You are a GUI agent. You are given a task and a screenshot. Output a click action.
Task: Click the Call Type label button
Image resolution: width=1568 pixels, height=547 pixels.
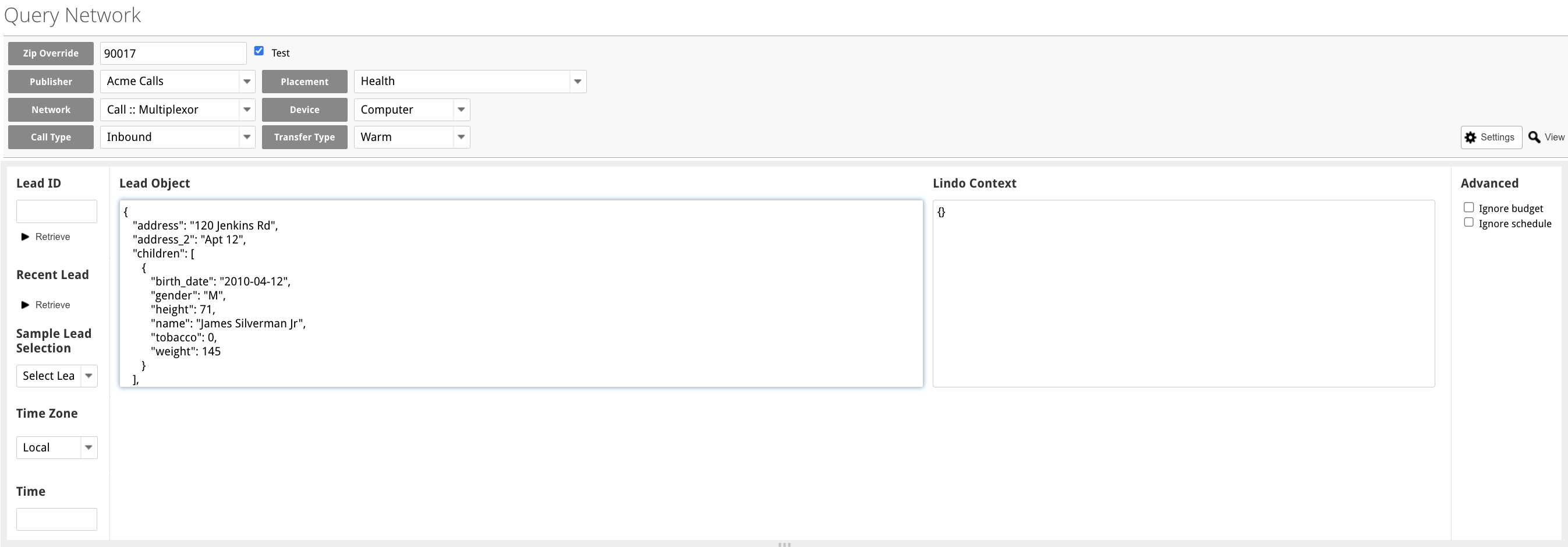point(51,137)
